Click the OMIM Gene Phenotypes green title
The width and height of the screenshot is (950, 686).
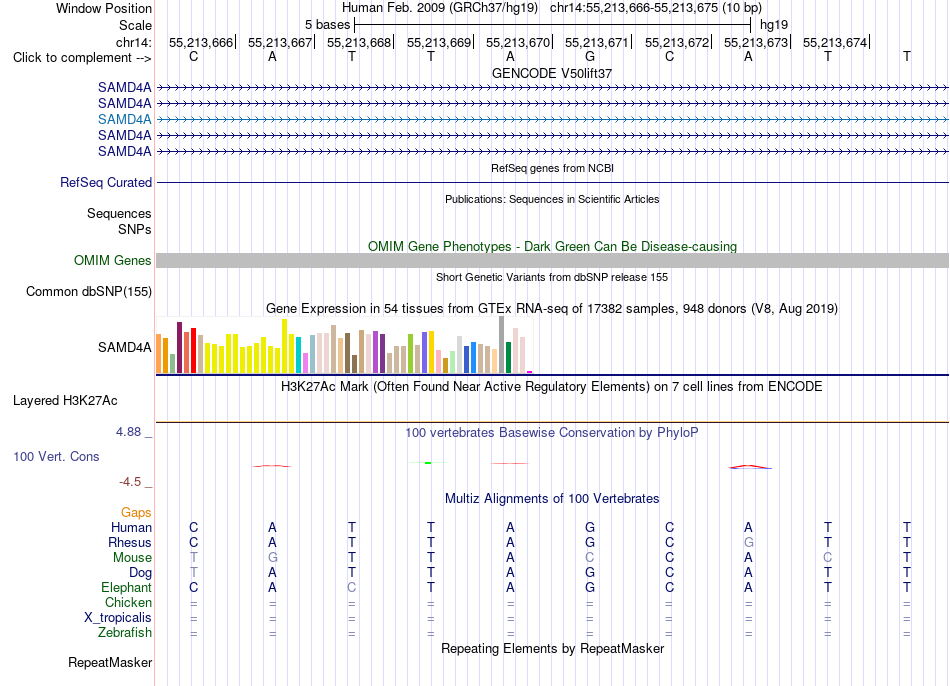tap(552, 247)
